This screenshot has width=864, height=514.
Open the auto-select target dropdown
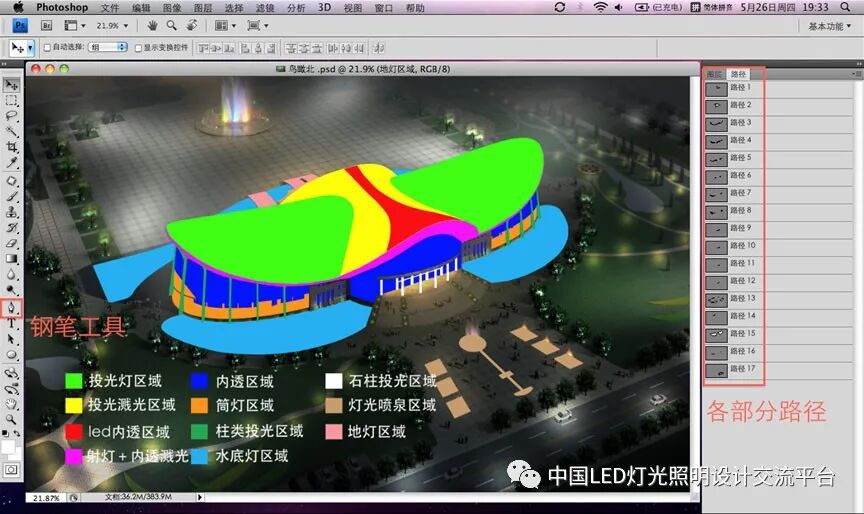click(108, 48)
